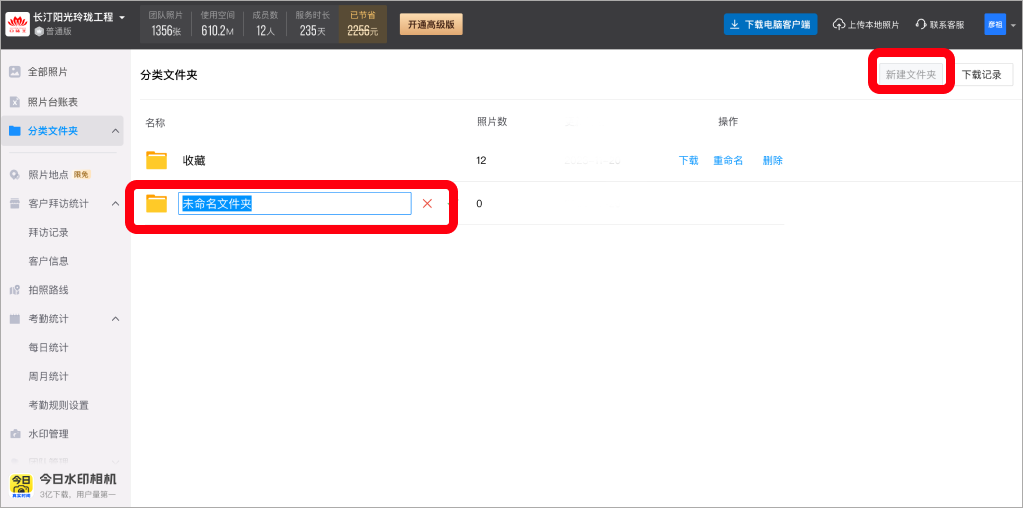1023x508 pixels.
Task: Go to 考勤规则设置 submenu
Action: pos(59,405)
